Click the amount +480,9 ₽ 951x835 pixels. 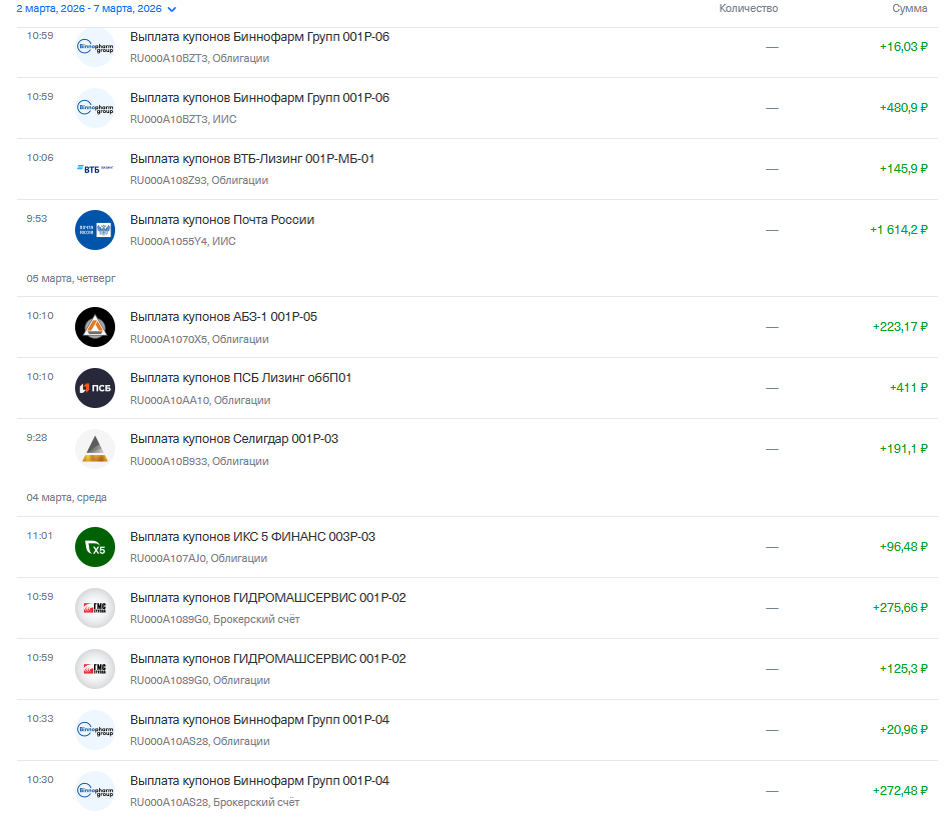pyautogui.click(x=904, y=108)
